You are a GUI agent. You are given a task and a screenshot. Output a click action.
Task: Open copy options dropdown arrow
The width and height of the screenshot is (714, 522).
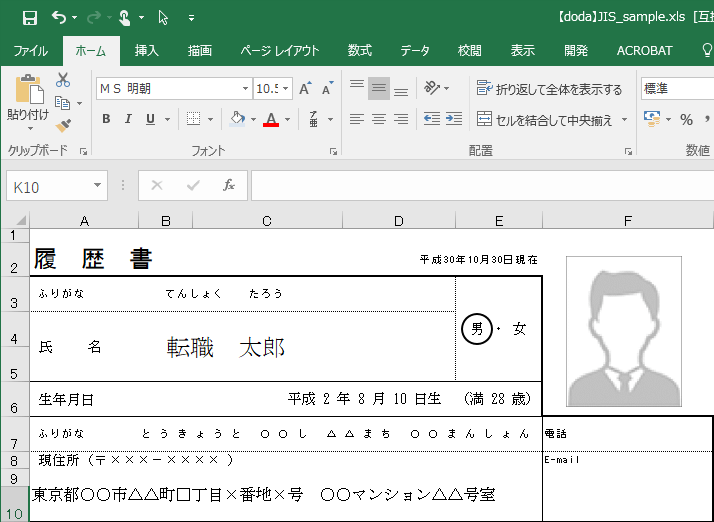pos(80,104)
